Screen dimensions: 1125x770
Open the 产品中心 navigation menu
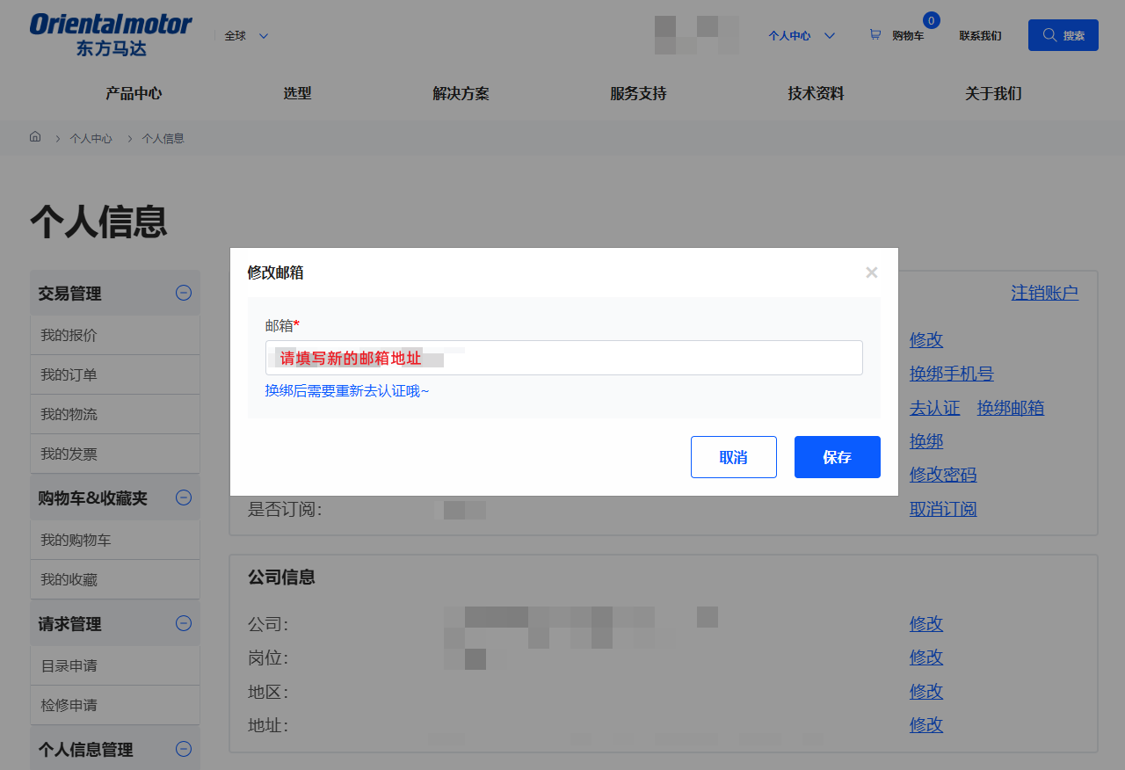[x=133, y=93]
